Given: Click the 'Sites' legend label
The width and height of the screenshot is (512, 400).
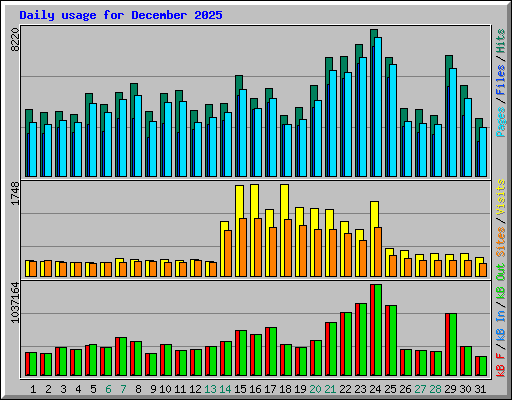Looking at the screenshot, I should coord(501,242).
